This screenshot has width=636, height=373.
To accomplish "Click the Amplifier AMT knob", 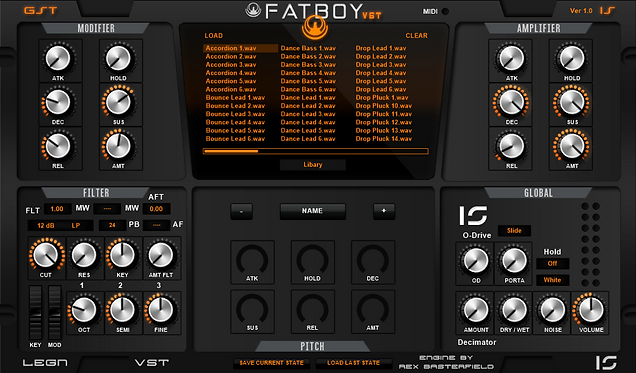I will 572,146.
